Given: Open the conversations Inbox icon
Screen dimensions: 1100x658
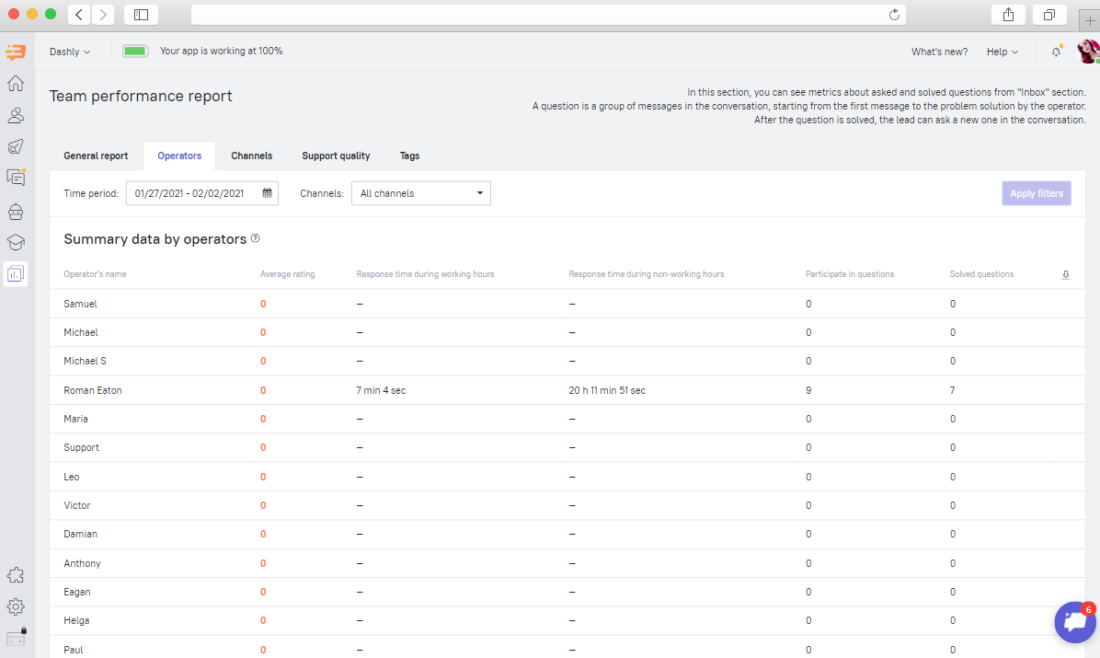Looking at the screenshot, I should [15, 177].
